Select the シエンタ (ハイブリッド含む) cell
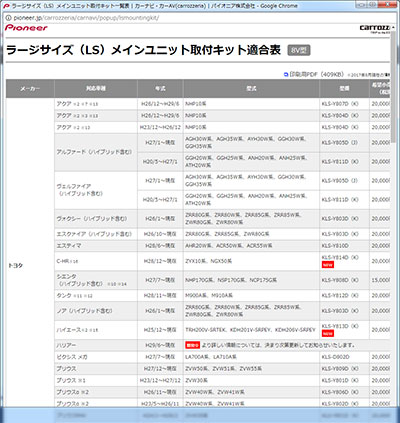The width and height of the screenshot is (400, 423). 96,280
